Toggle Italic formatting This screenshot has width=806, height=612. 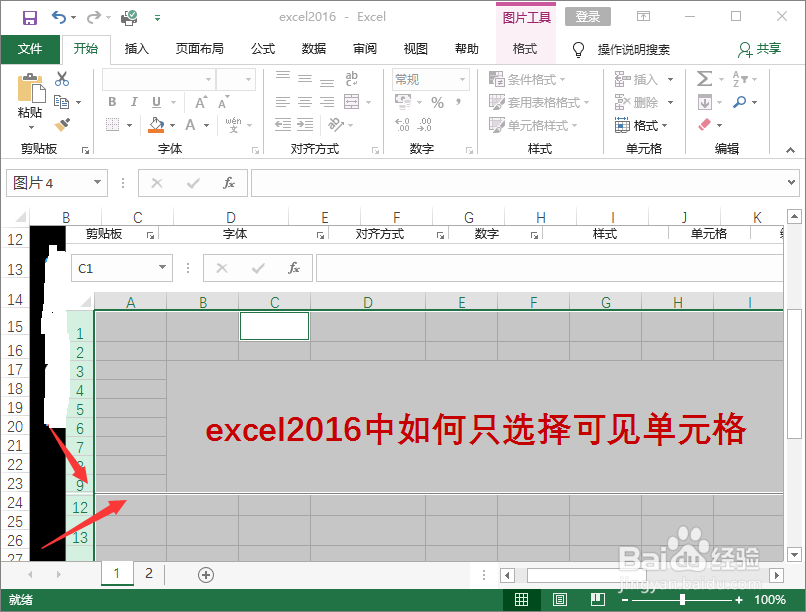134,102
